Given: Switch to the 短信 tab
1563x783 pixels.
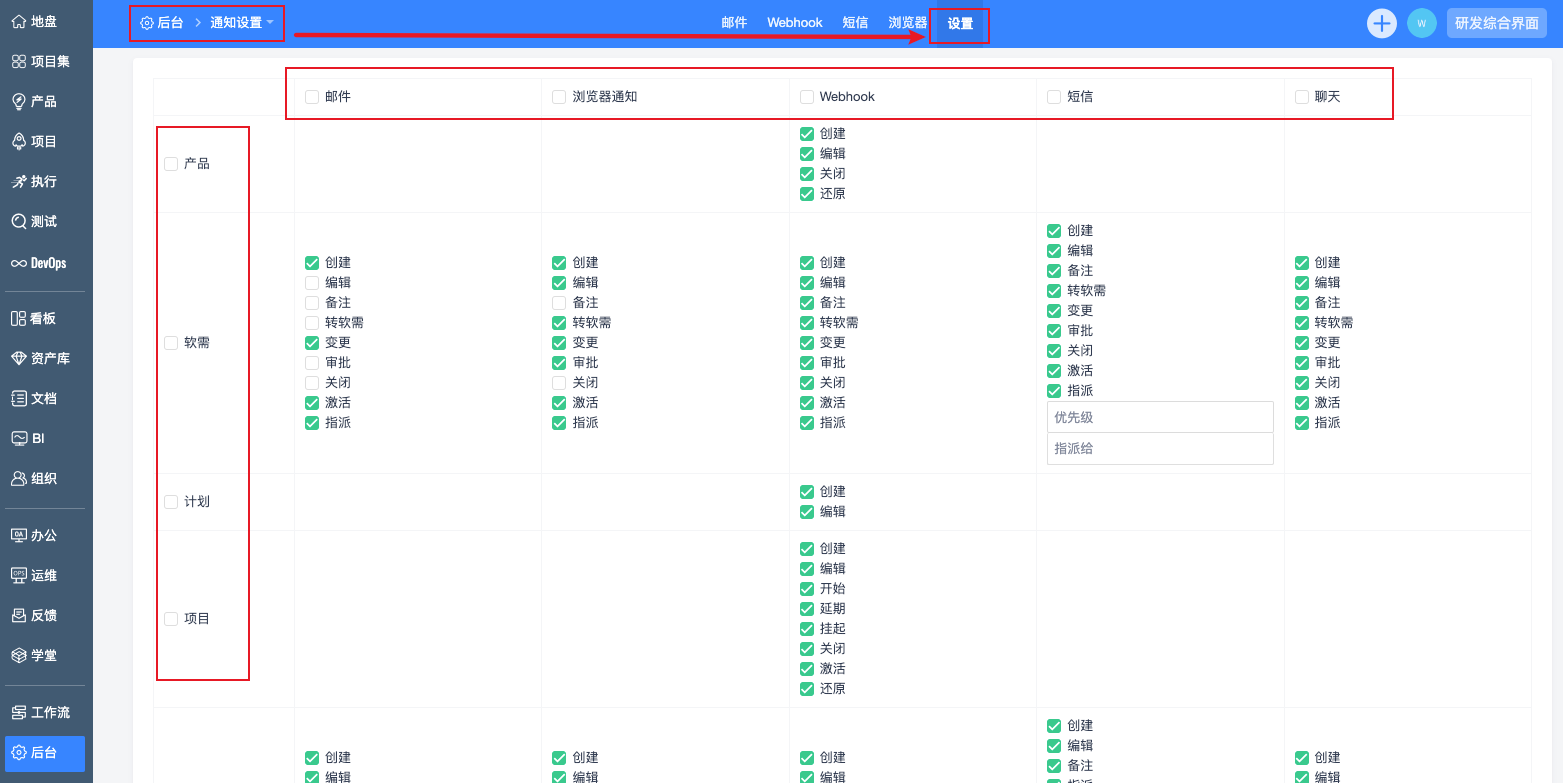Looking at the screenshot, I should [x=855, y=23].
